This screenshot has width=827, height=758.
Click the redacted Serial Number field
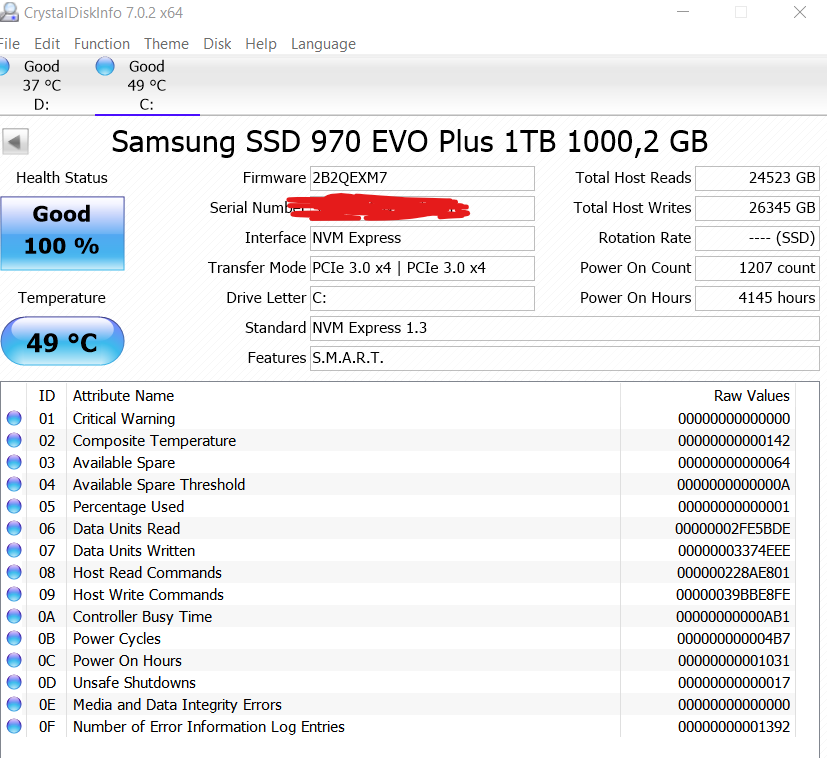pyautogui.click(x=422, y=208)
